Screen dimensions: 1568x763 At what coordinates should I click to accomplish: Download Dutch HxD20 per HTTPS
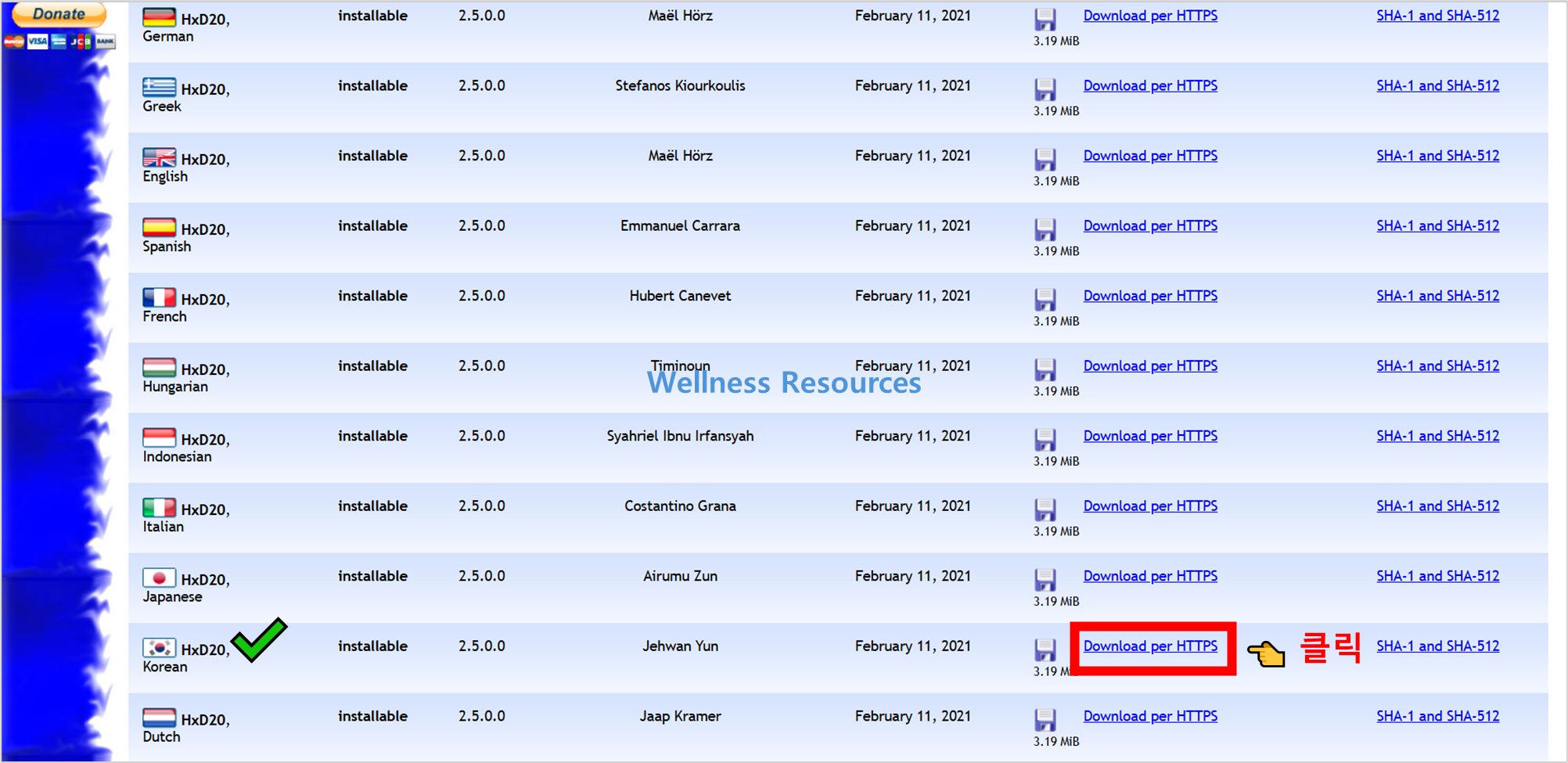tap(1150, 716)
